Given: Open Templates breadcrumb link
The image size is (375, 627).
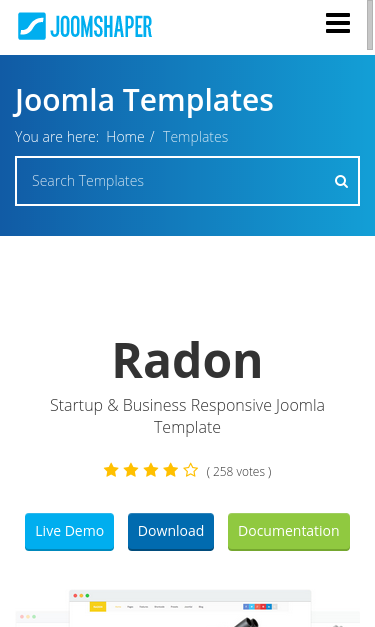Looking at the screenshot, I should (x=195, y=137).
